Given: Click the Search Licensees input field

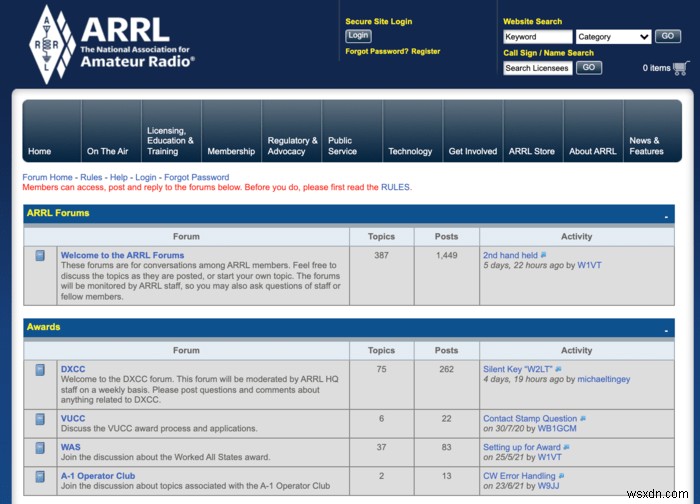Looking at the screenshot, I should (x=538, y=68).
